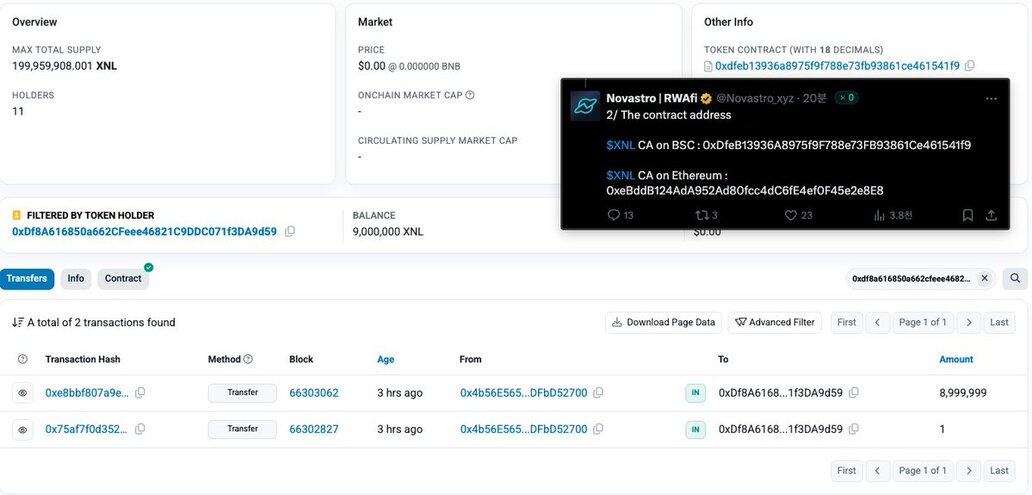Copy the filtered token holder address
Viewport: 1032px width, 495px height.
[x=290, y=231]
